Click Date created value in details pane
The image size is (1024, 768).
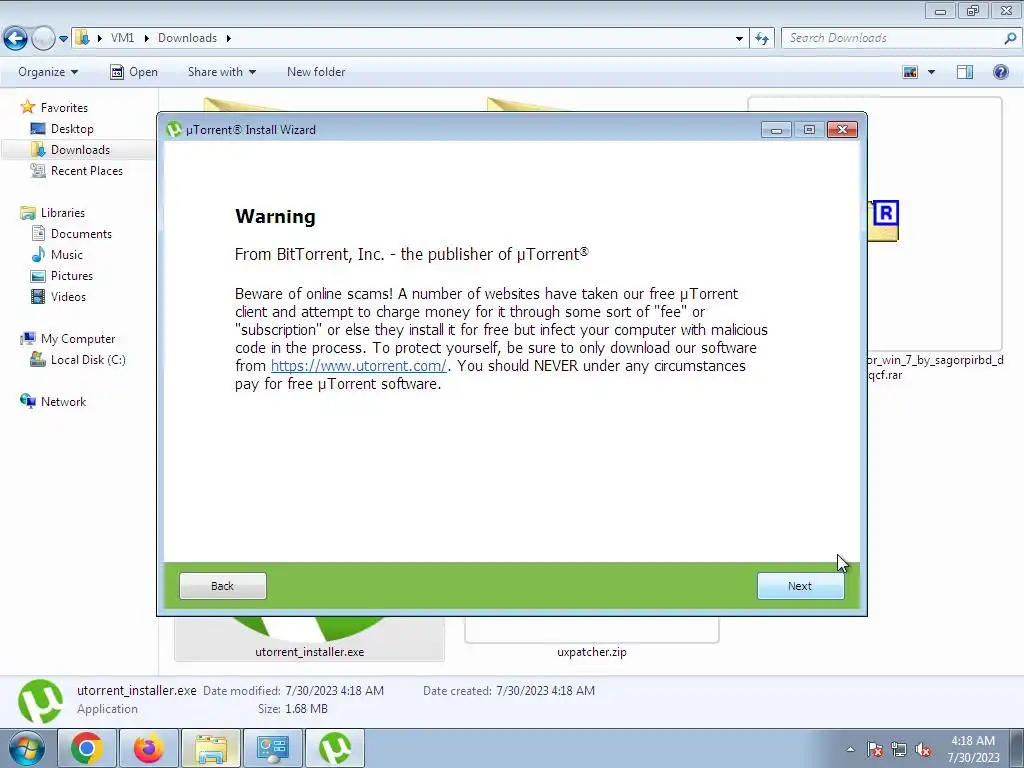tap(545, 690)
